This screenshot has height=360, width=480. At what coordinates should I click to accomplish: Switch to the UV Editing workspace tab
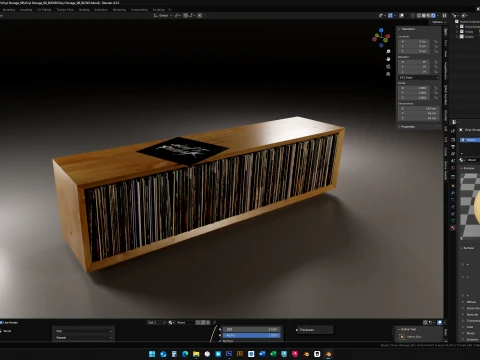point(44,10)
